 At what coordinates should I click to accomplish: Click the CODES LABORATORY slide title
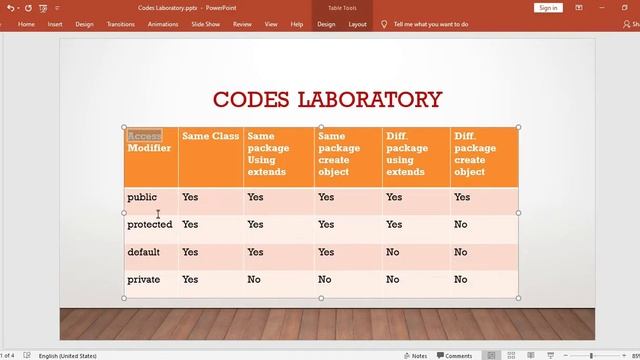[x=327, y=99]
